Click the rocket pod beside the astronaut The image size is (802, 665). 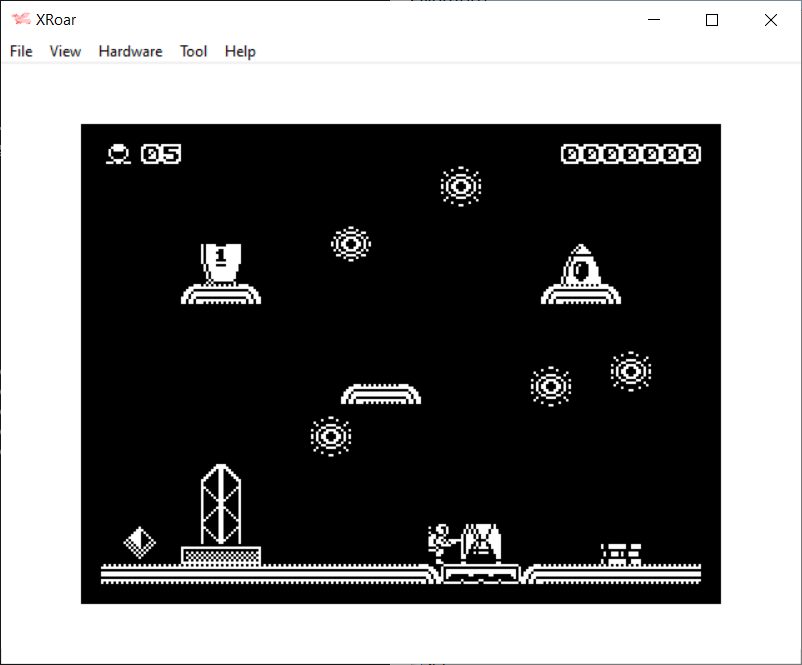coord(482,544)
